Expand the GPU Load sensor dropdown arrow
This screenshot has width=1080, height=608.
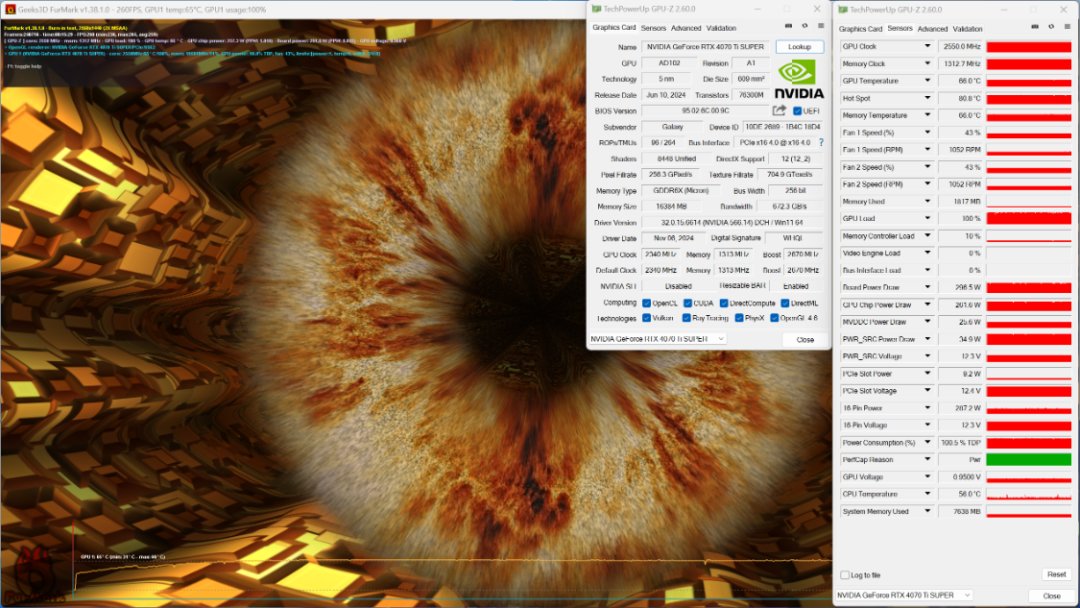click(x=927, y=218)
